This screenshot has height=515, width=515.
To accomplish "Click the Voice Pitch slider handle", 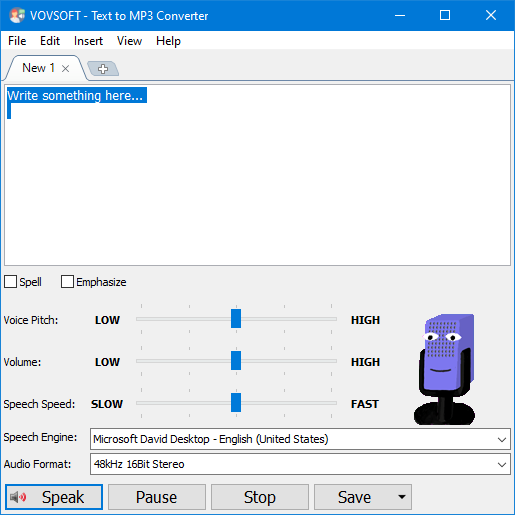I will (236, 318).
